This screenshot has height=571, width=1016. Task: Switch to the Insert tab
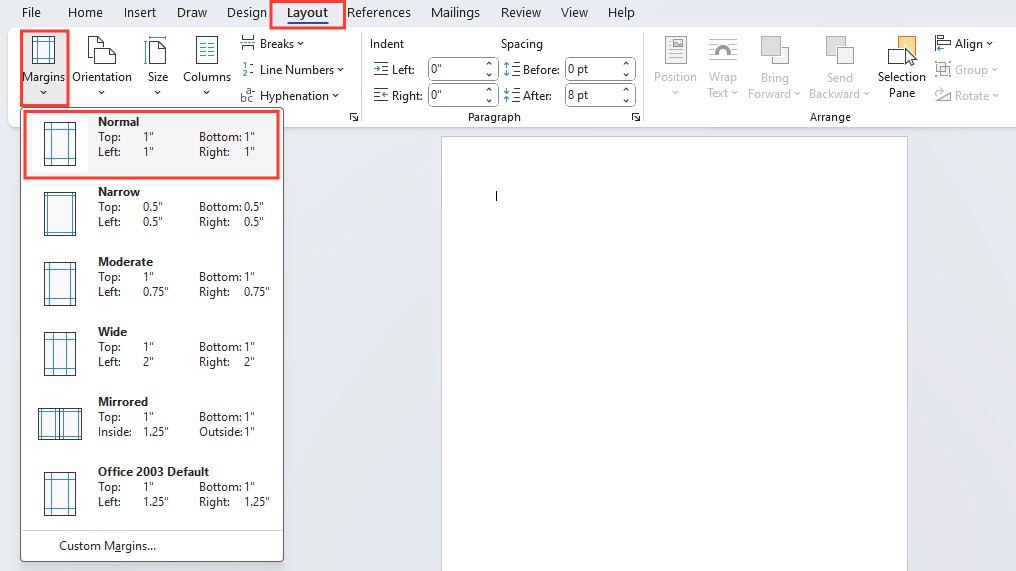click(140, 12)
